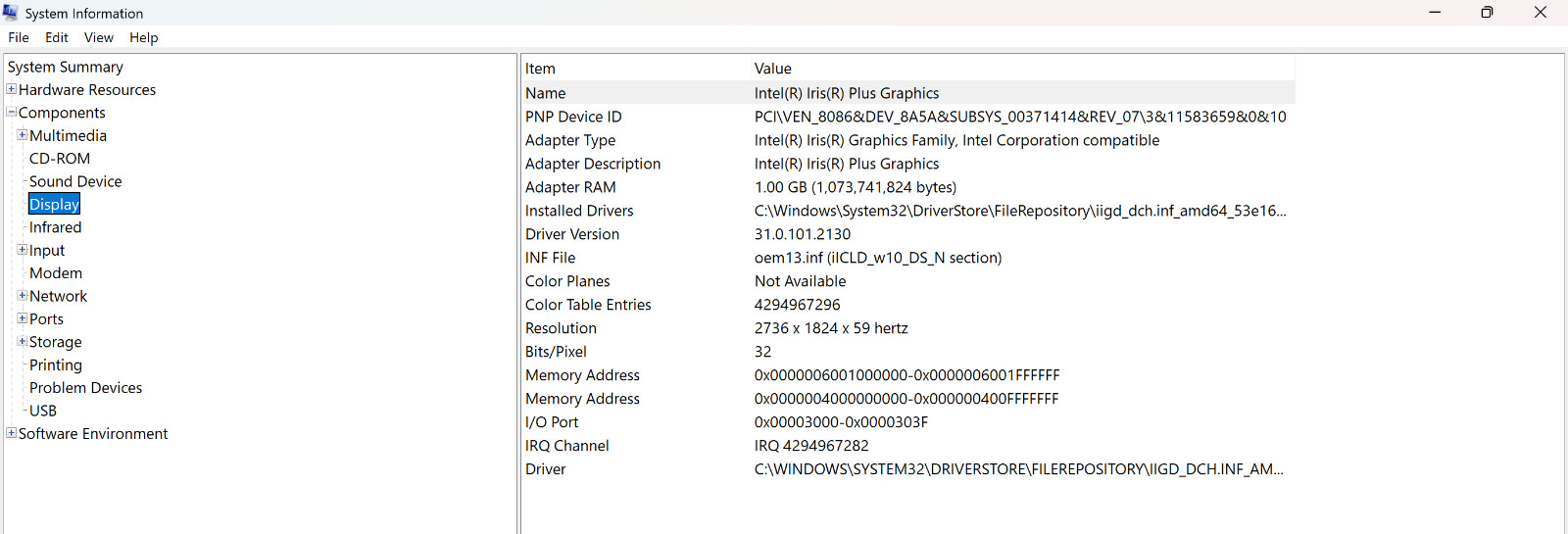The width and height of the screenshot is (1568, 534).
Task: Expand the Storage category
Action: point(23,341)
